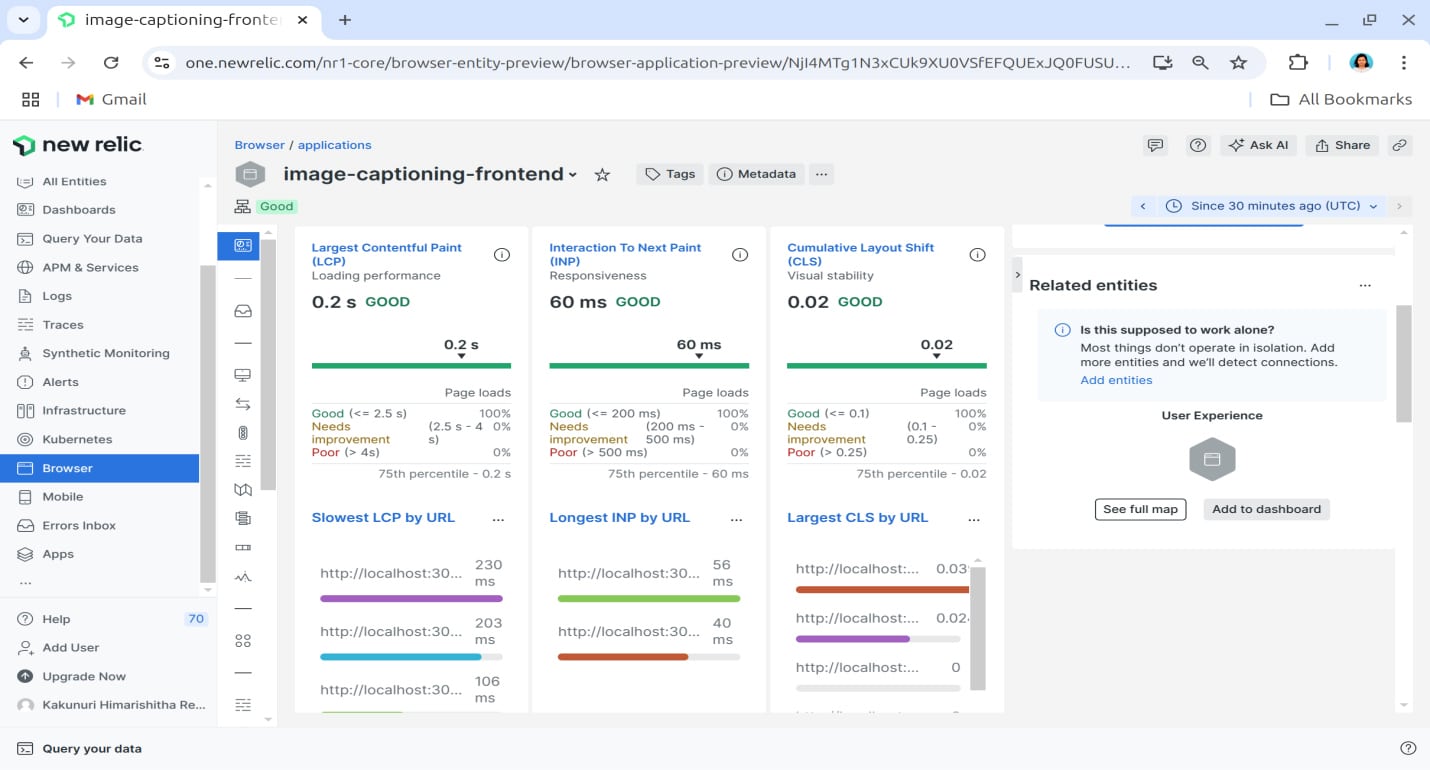Open the Ask AI assistant
The height and width of the screenshot is (770, 1430).
click(1259, 145)
